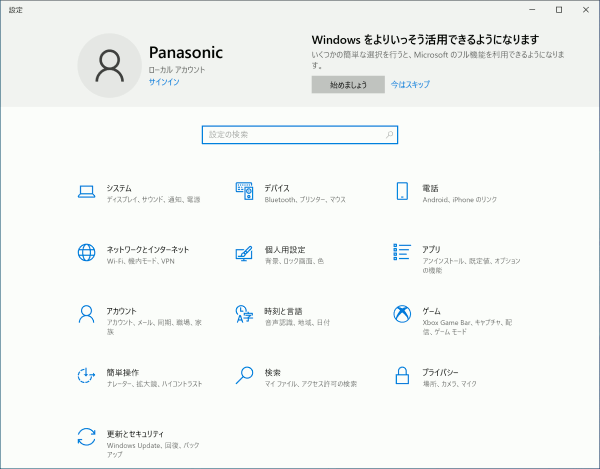
Task: Click the 今はスキップ link
Action: pos(410,85)
